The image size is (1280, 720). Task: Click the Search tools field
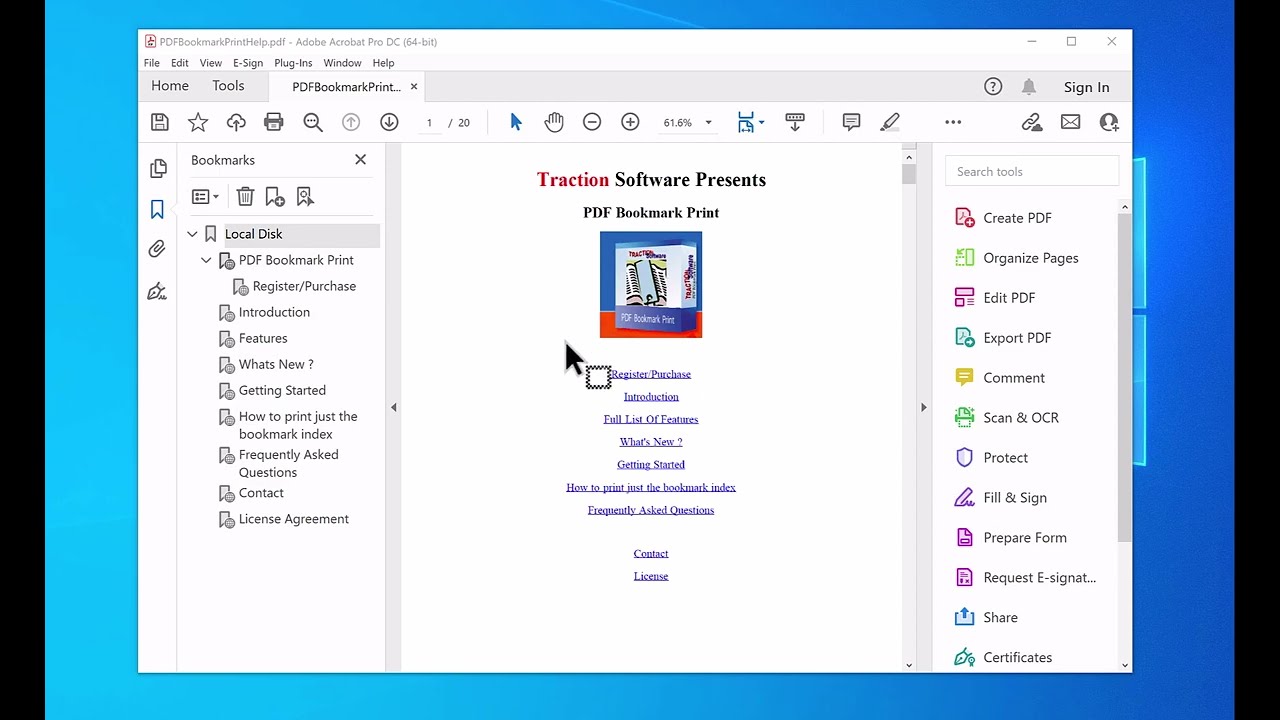(1032, 171)
